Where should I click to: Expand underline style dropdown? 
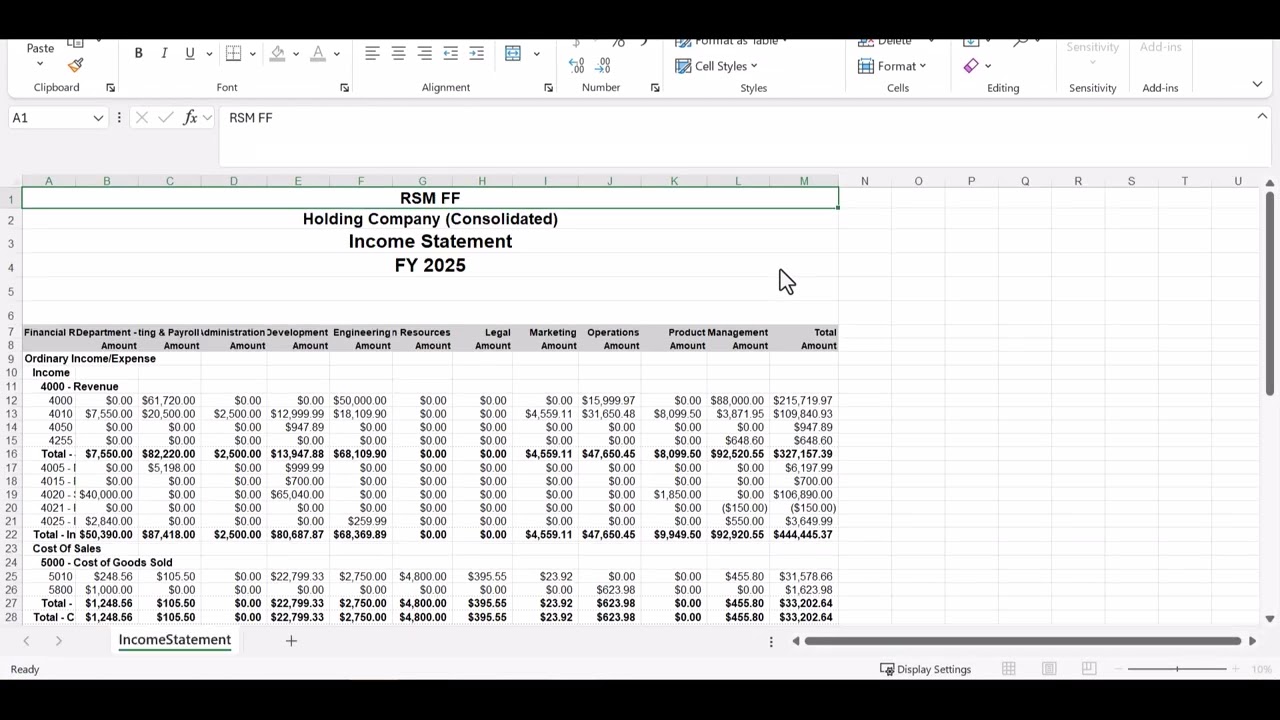click(209, 54)
